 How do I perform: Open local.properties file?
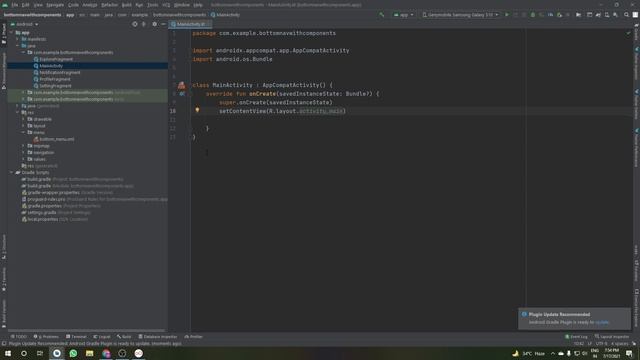click(x=42, y=219)
